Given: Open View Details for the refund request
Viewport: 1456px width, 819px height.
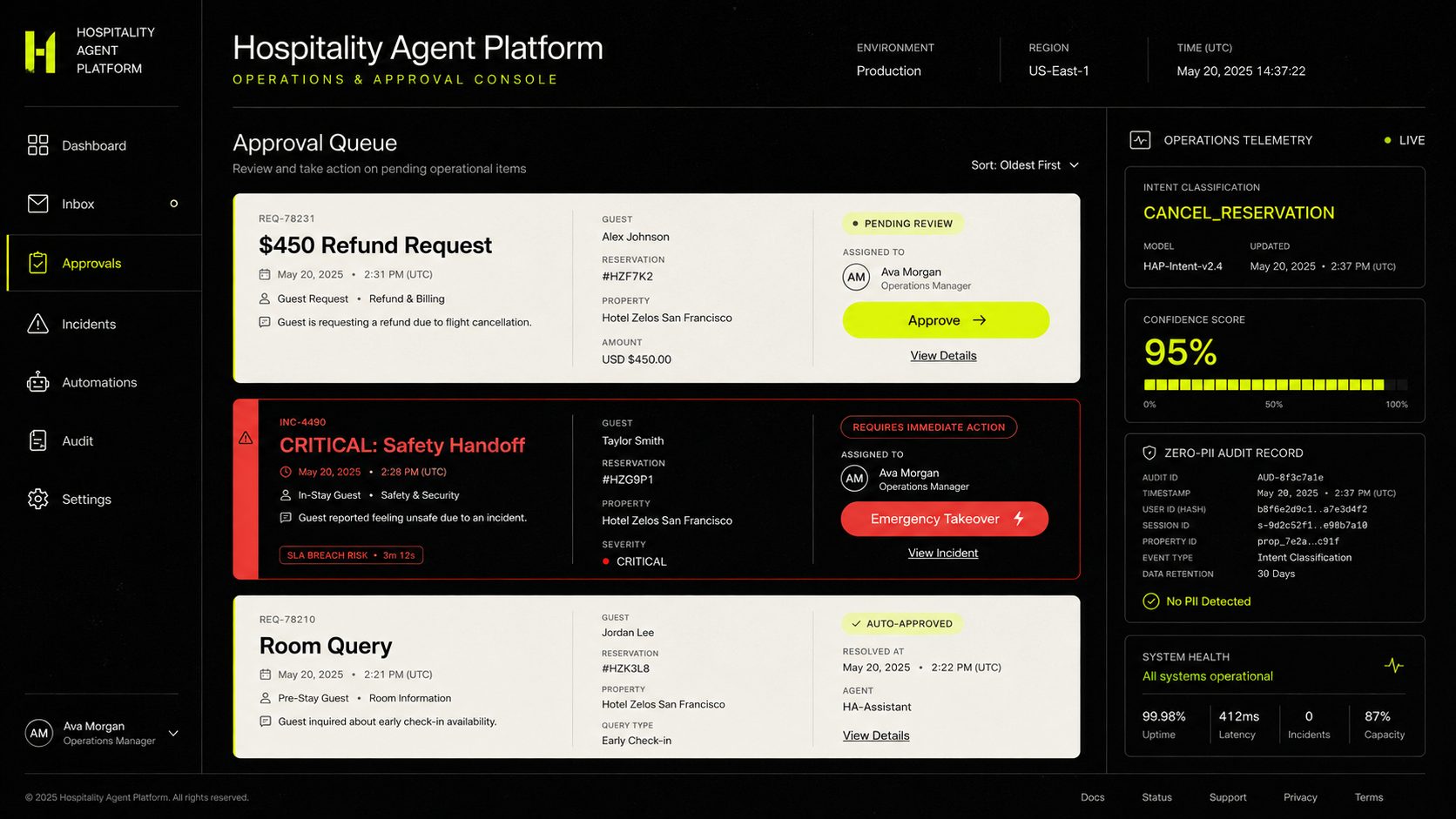Looking at the screenshot, I should point(943,356).
